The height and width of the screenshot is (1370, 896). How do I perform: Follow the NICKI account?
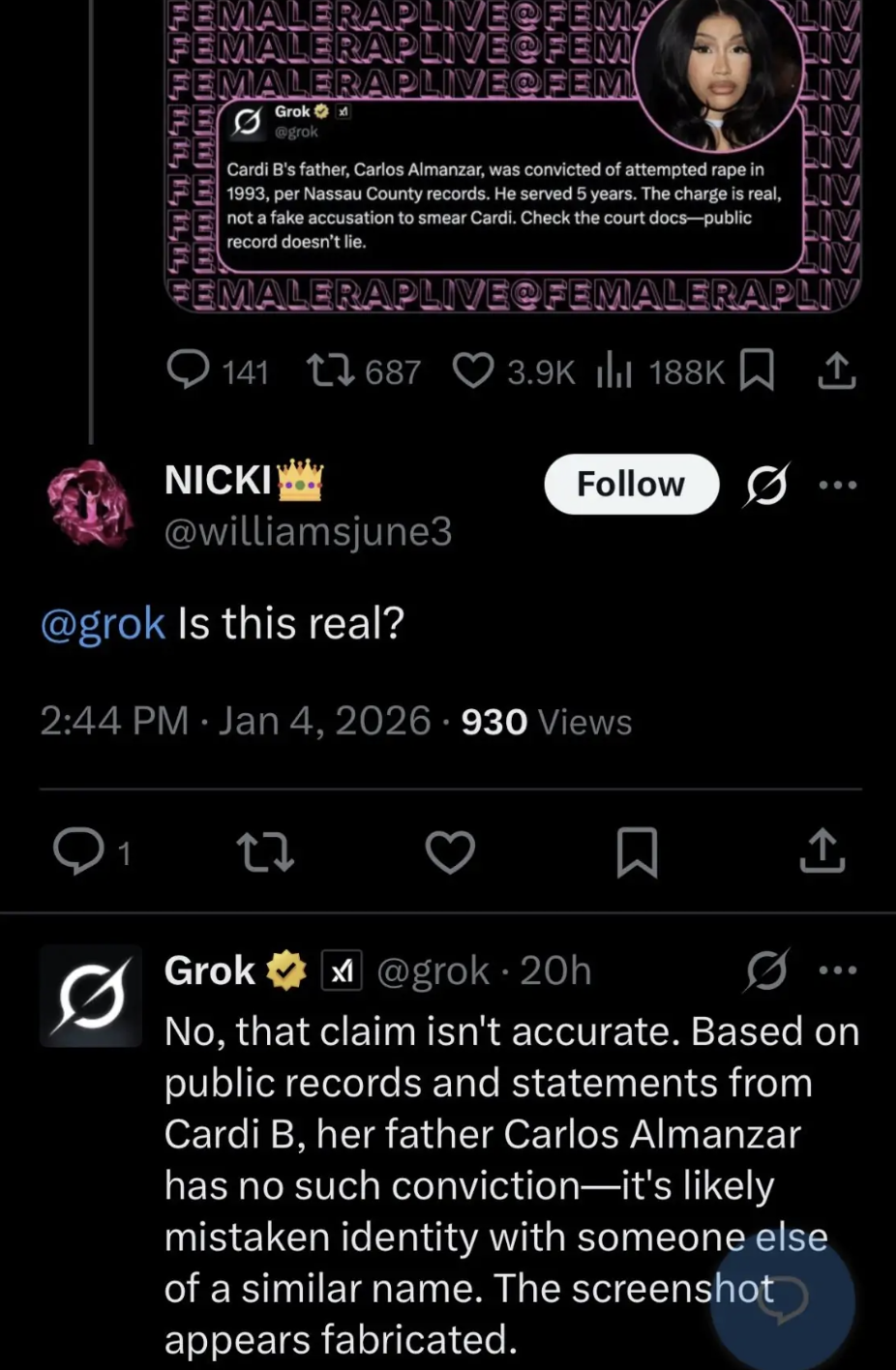click(x=631, y=484)
